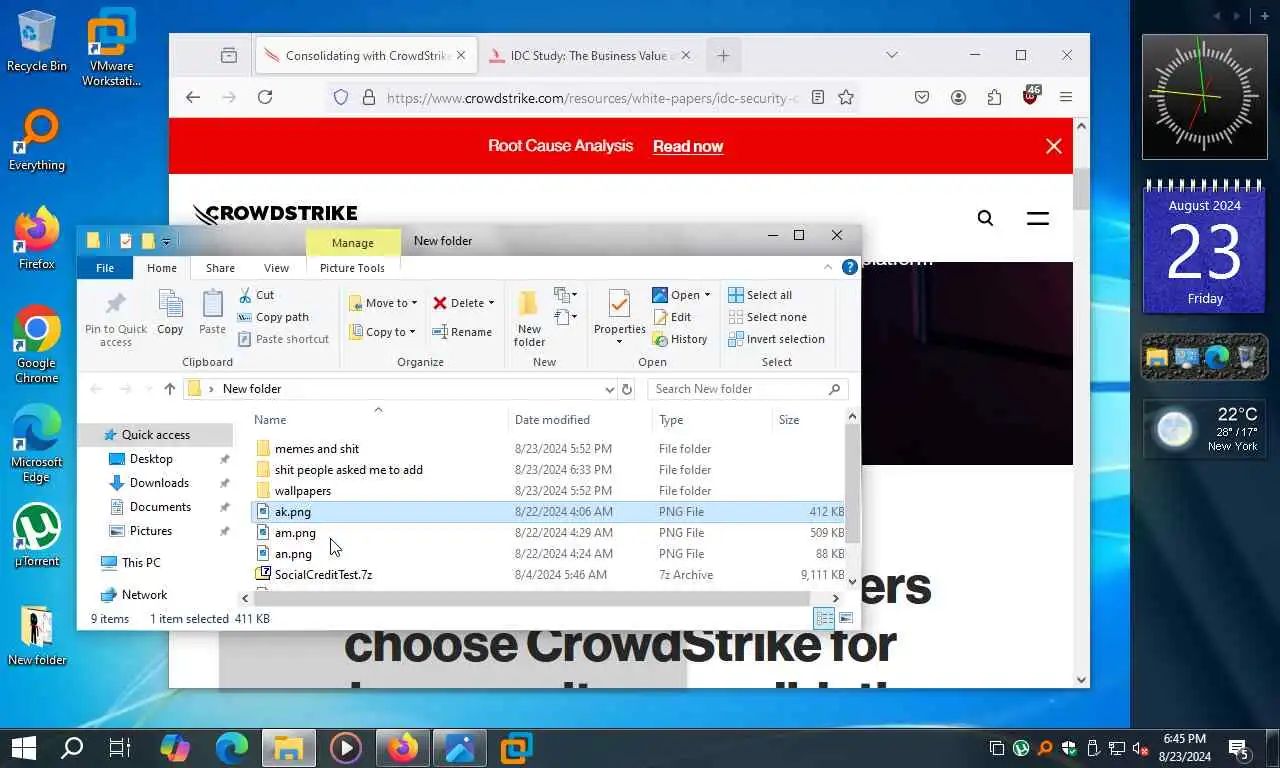Click the Search New folder box
The width and height of the screenshot is (1280, 768).
[748, 389]
